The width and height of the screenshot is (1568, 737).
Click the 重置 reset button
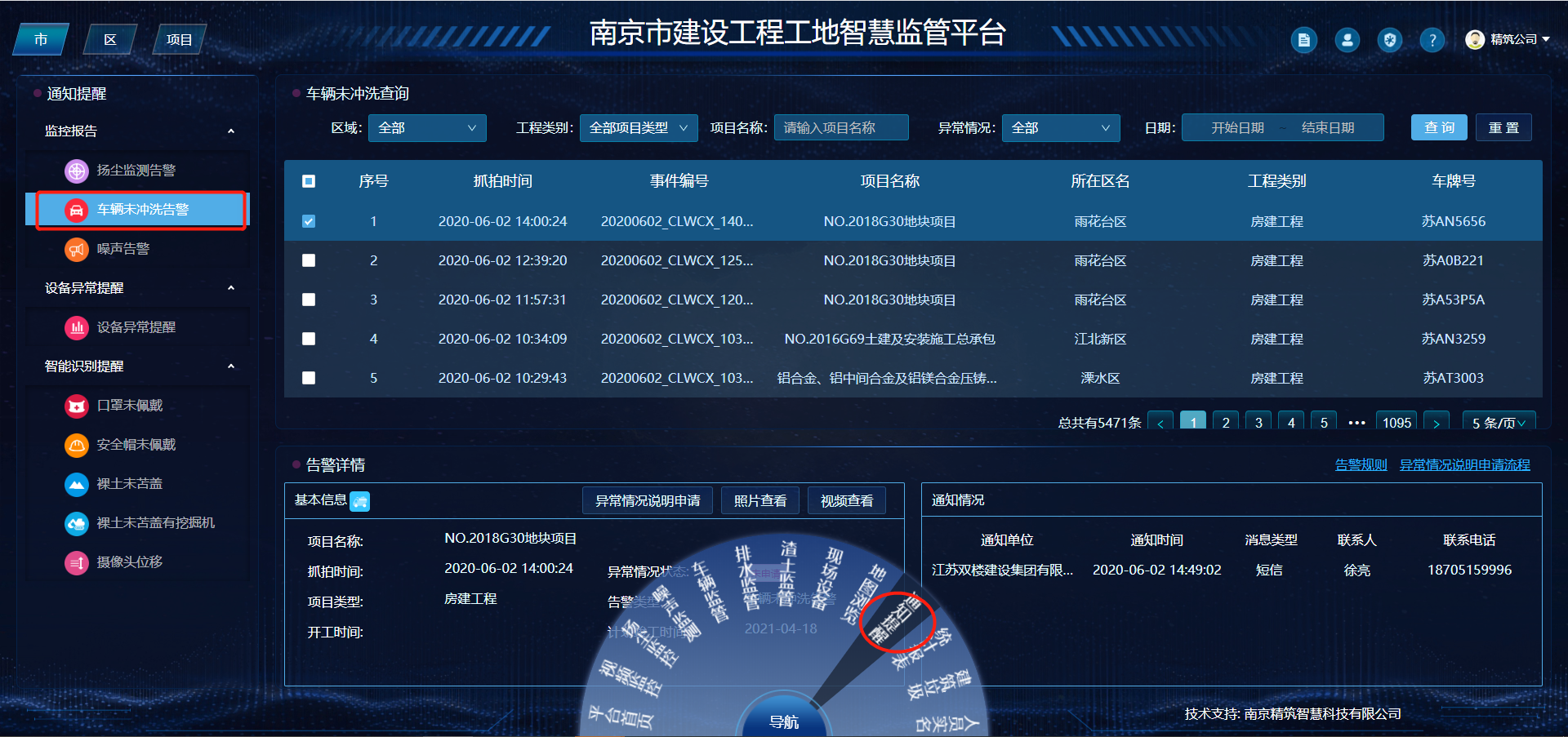point(1503,127)
